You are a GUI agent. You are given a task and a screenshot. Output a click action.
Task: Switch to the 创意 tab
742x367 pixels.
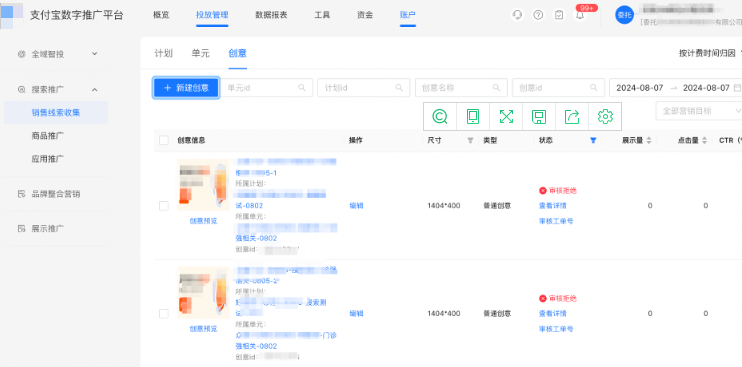(x=237, y=53)
